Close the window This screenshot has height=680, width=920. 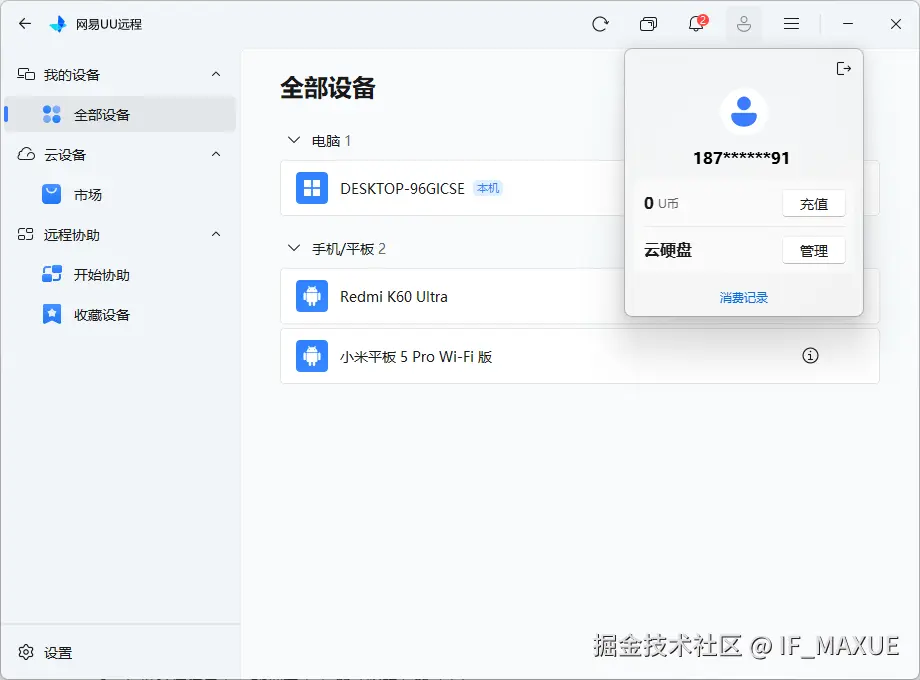(895, 23)
